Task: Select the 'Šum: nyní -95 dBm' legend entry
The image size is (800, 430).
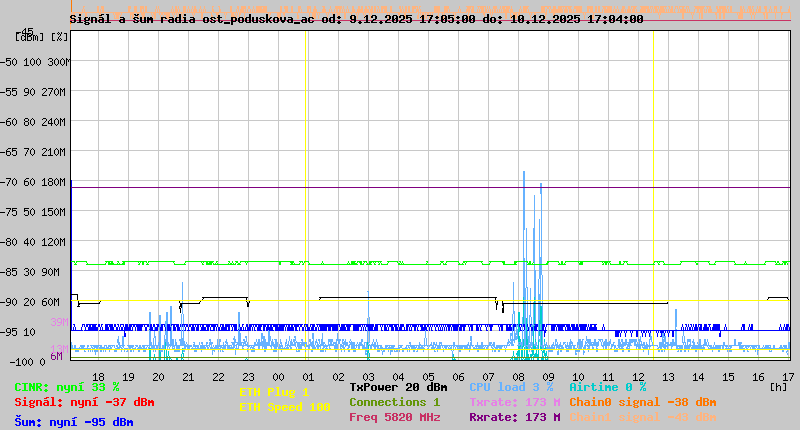Action: [73, 422]
